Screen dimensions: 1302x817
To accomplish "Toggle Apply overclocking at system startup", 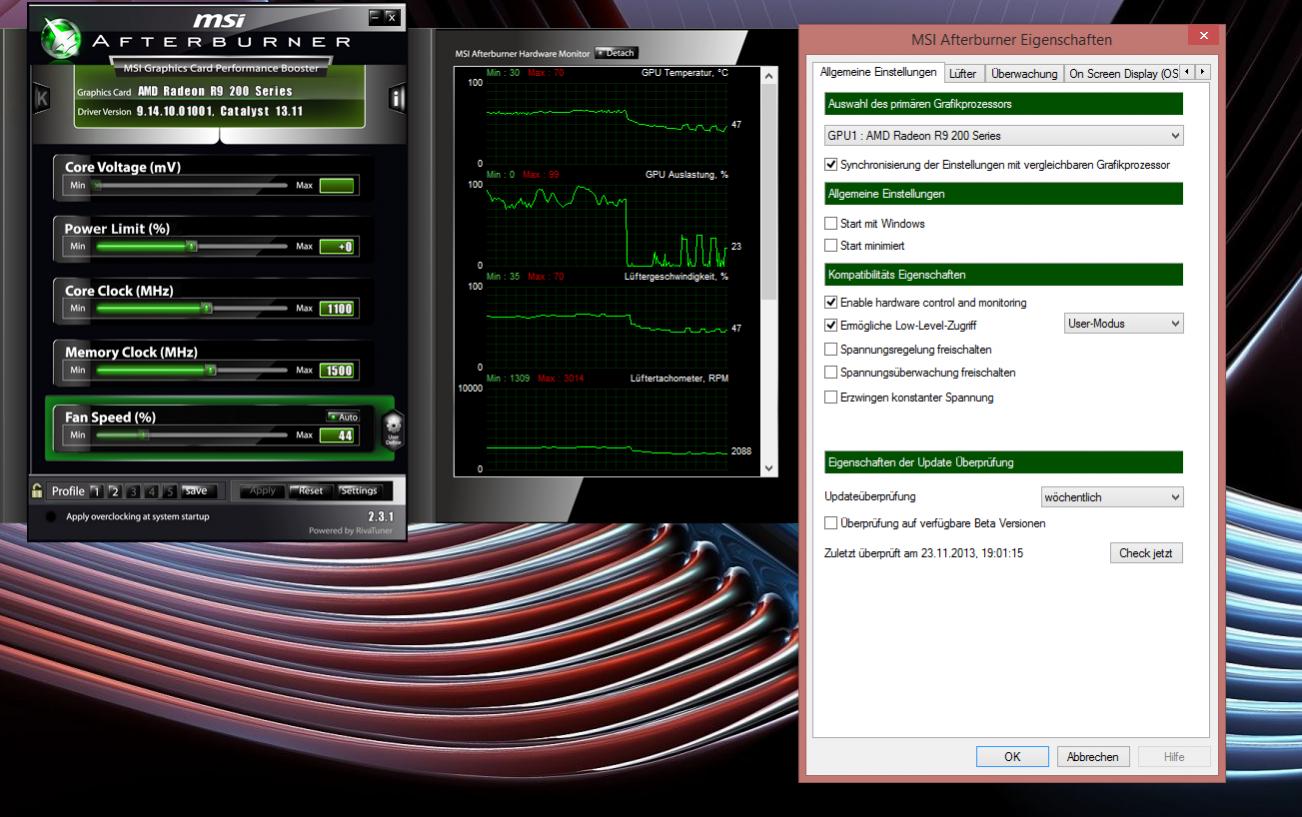I will click(51, 517).
